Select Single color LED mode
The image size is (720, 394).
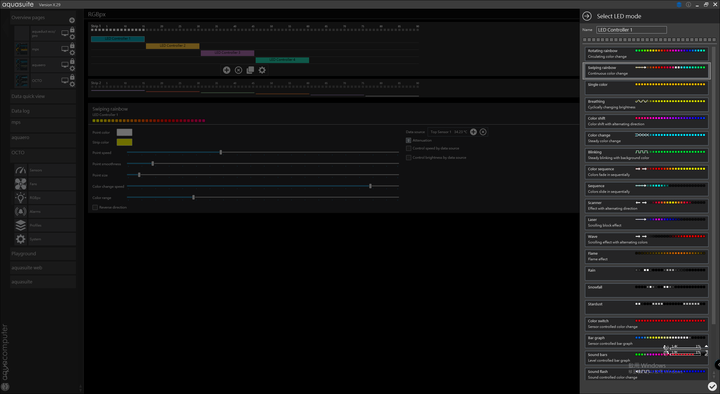tap(647, 87)
